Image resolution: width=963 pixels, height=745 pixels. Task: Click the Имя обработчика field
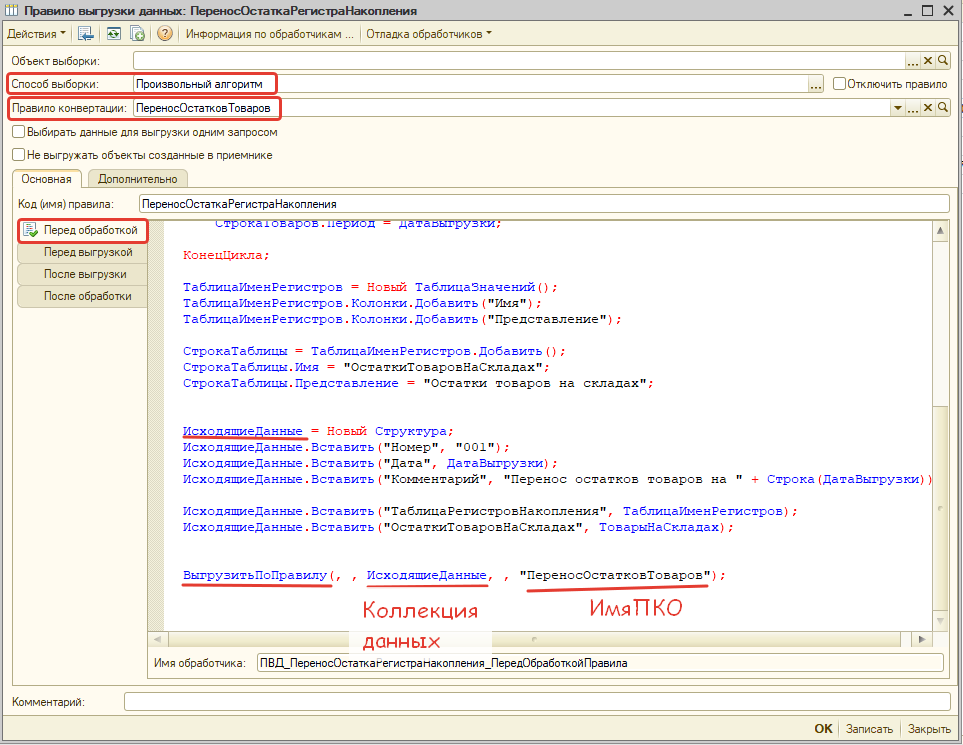(600, 663)
